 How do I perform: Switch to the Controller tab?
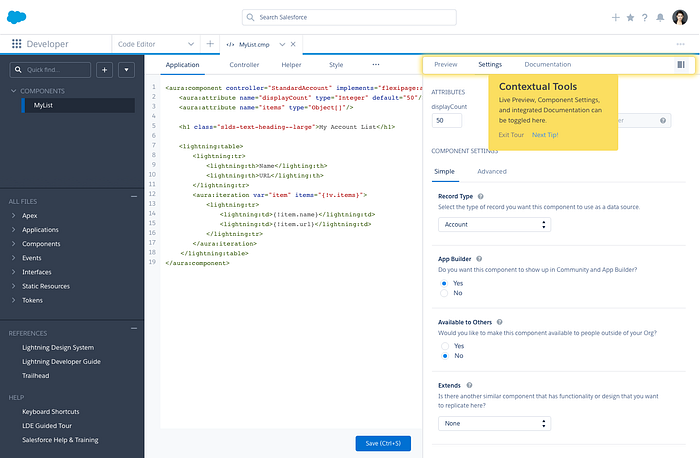tap(244, 64)
